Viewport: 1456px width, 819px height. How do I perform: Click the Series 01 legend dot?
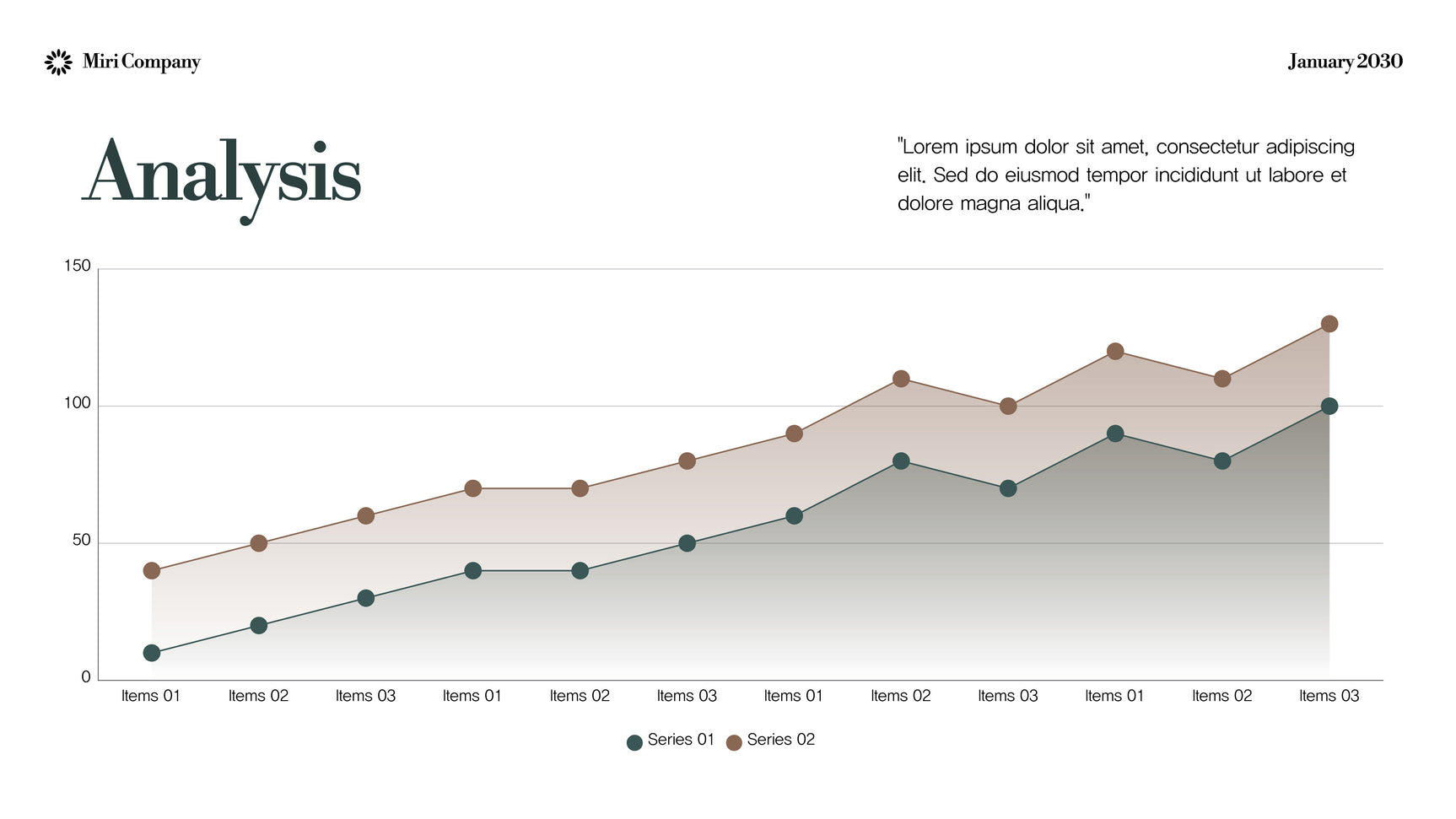click(x=634, y=742)
